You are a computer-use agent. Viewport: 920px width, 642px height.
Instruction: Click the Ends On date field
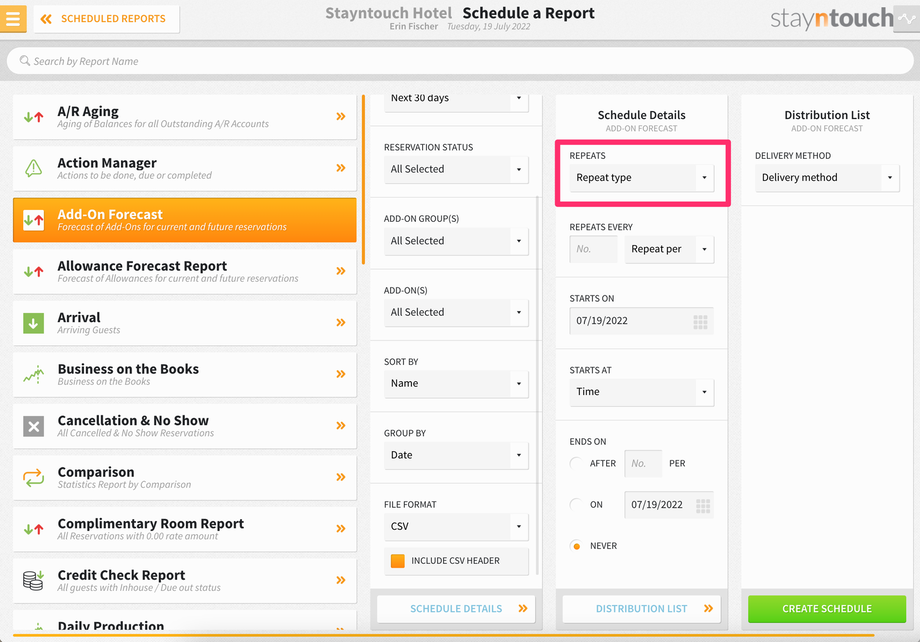click(669, 505)
